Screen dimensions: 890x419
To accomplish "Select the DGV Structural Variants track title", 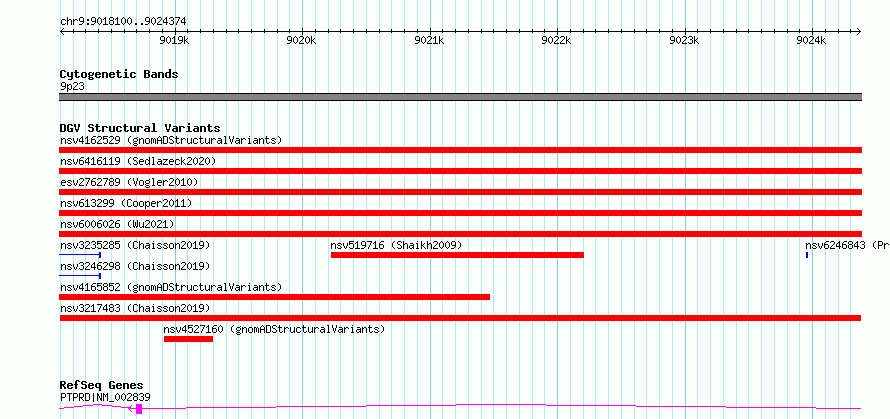I will point(140,128).
